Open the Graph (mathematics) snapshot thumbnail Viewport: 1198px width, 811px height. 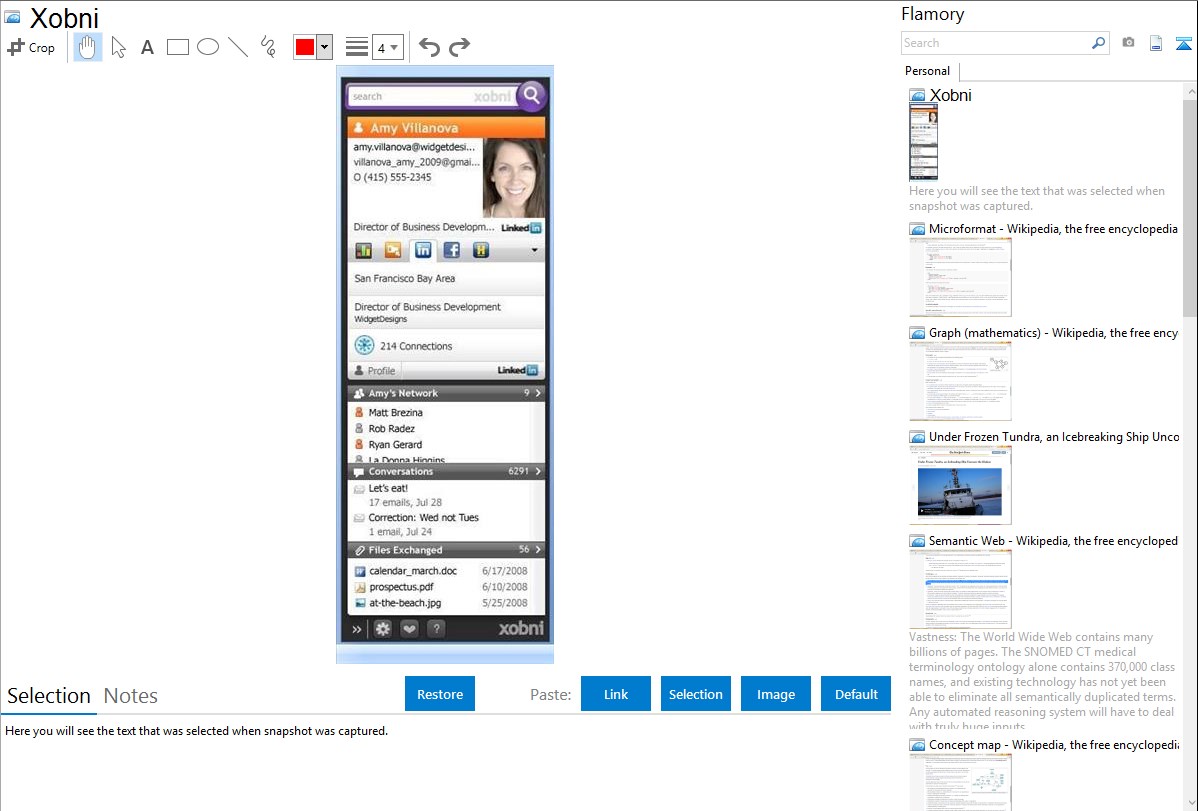960,381
